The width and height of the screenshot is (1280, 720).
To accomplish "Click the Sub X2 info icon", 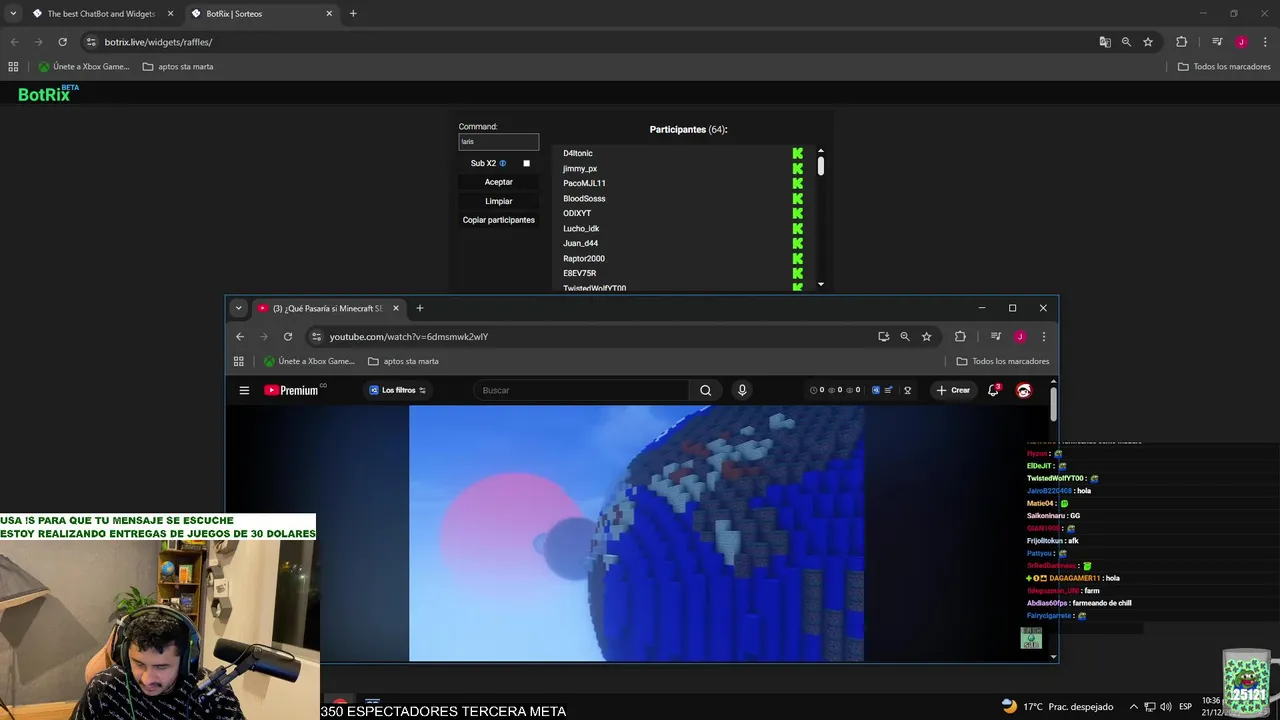I will click(503, 163).
